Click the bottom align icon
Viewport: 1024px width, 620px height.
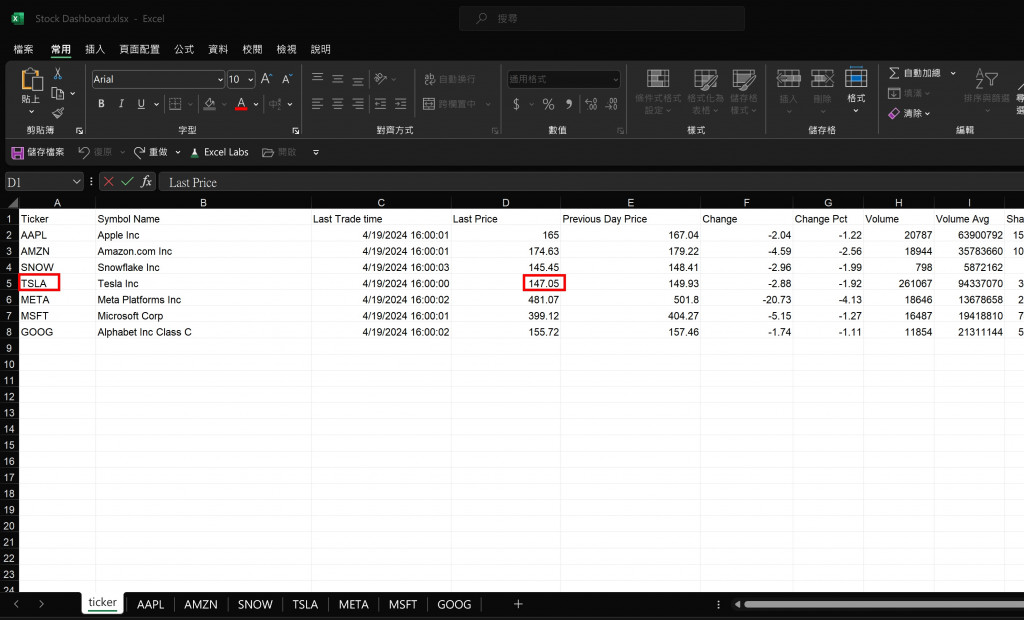click(x=358, y=80)
